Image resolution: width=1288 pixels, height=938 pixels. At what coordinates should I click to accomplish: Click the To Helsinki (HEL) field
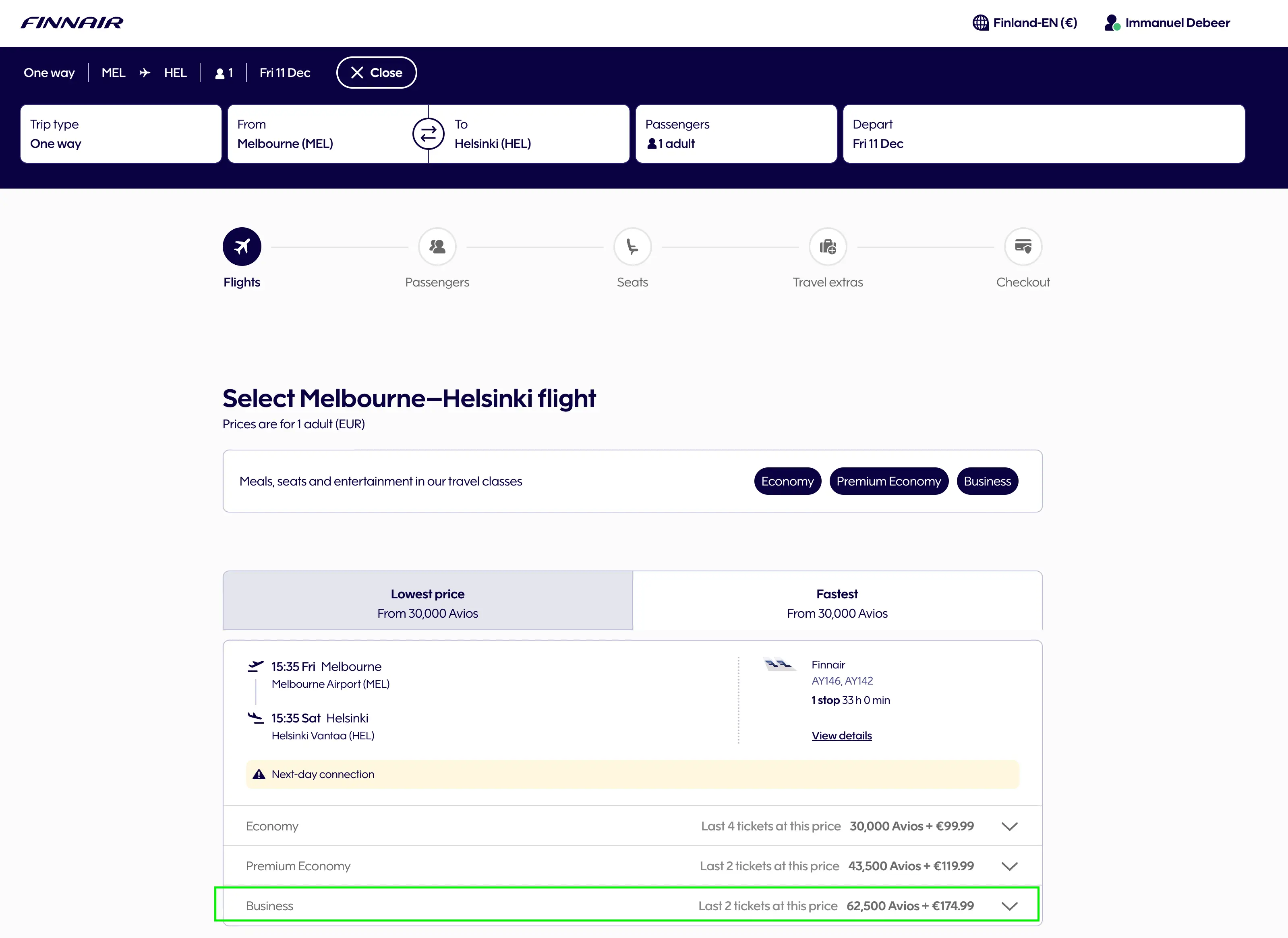(529, 134)
